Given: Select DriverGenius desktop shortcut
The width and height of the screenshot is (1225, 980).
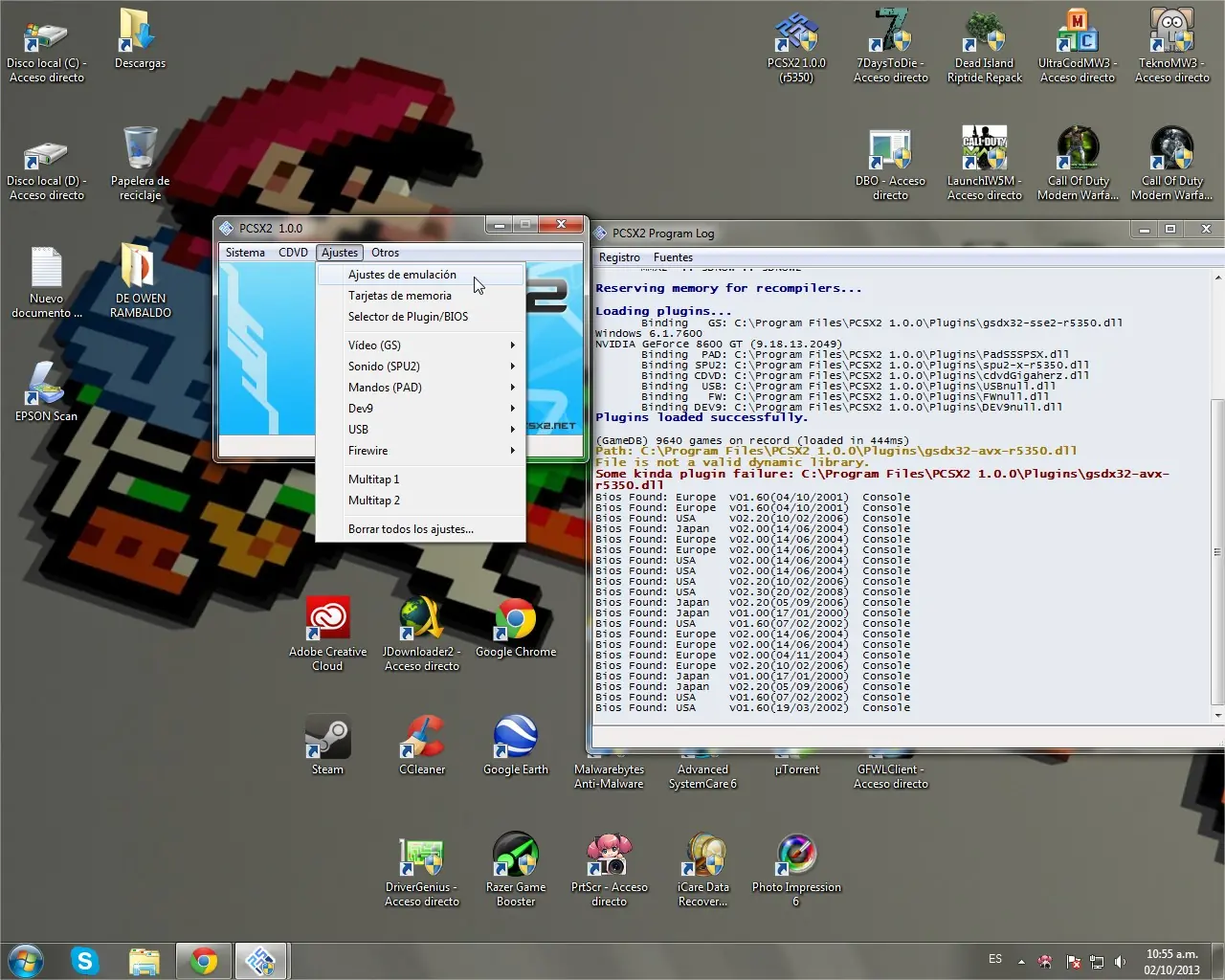Looking at the screenshot, I should click(422, 870).
